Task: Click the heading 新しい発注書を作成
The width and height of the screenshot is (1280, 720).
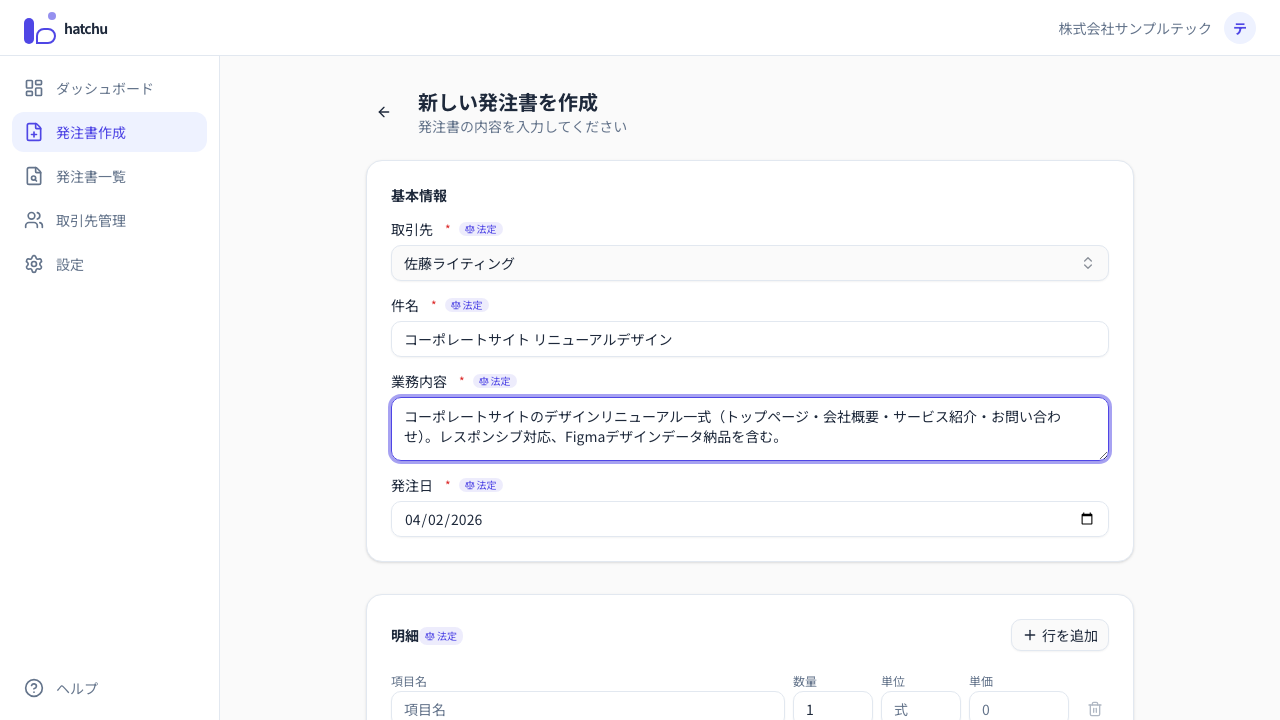Action: point(508,102)
